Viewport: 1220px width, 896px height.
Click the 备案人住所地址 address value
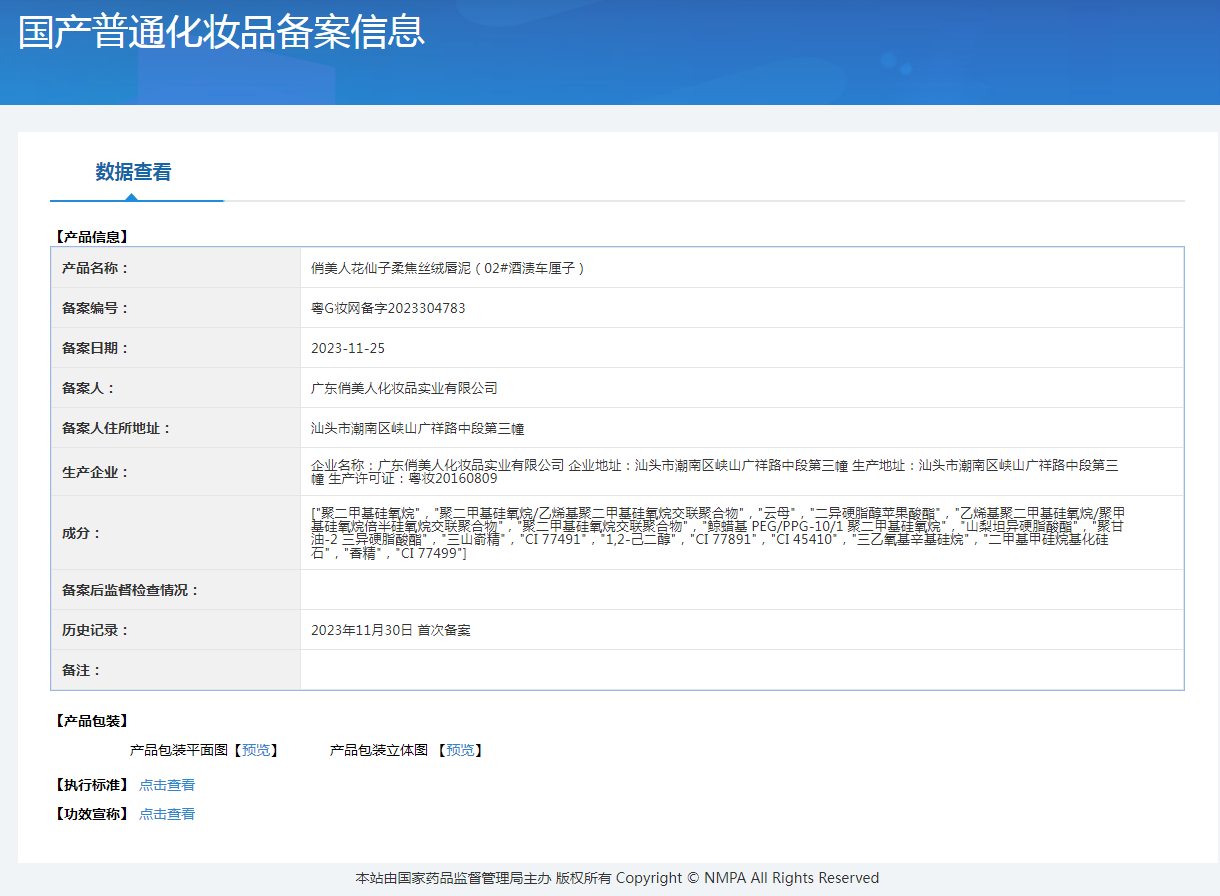pos(418,428)
